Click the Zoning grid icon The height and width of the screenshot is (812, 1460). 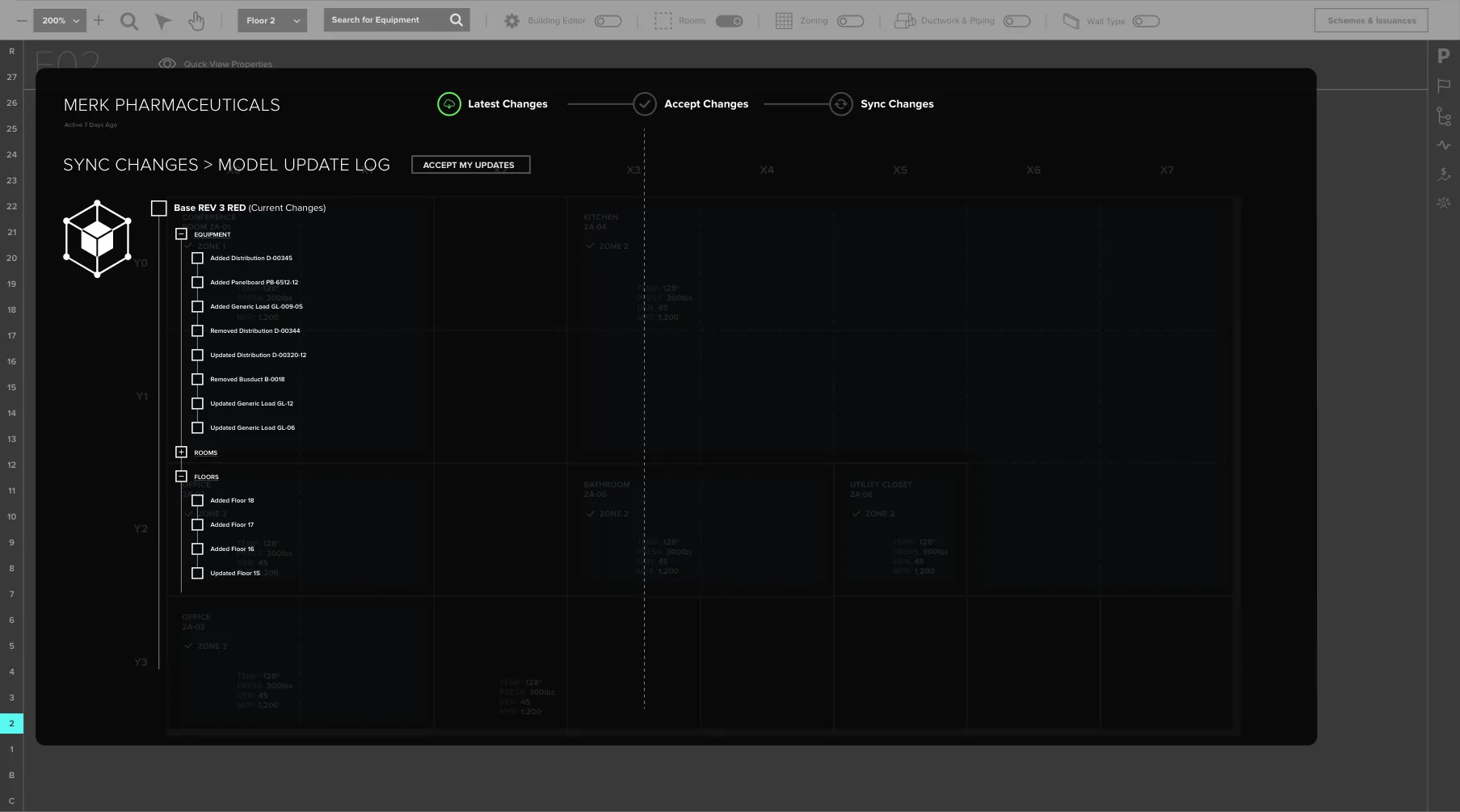click(x=784, y=21)
